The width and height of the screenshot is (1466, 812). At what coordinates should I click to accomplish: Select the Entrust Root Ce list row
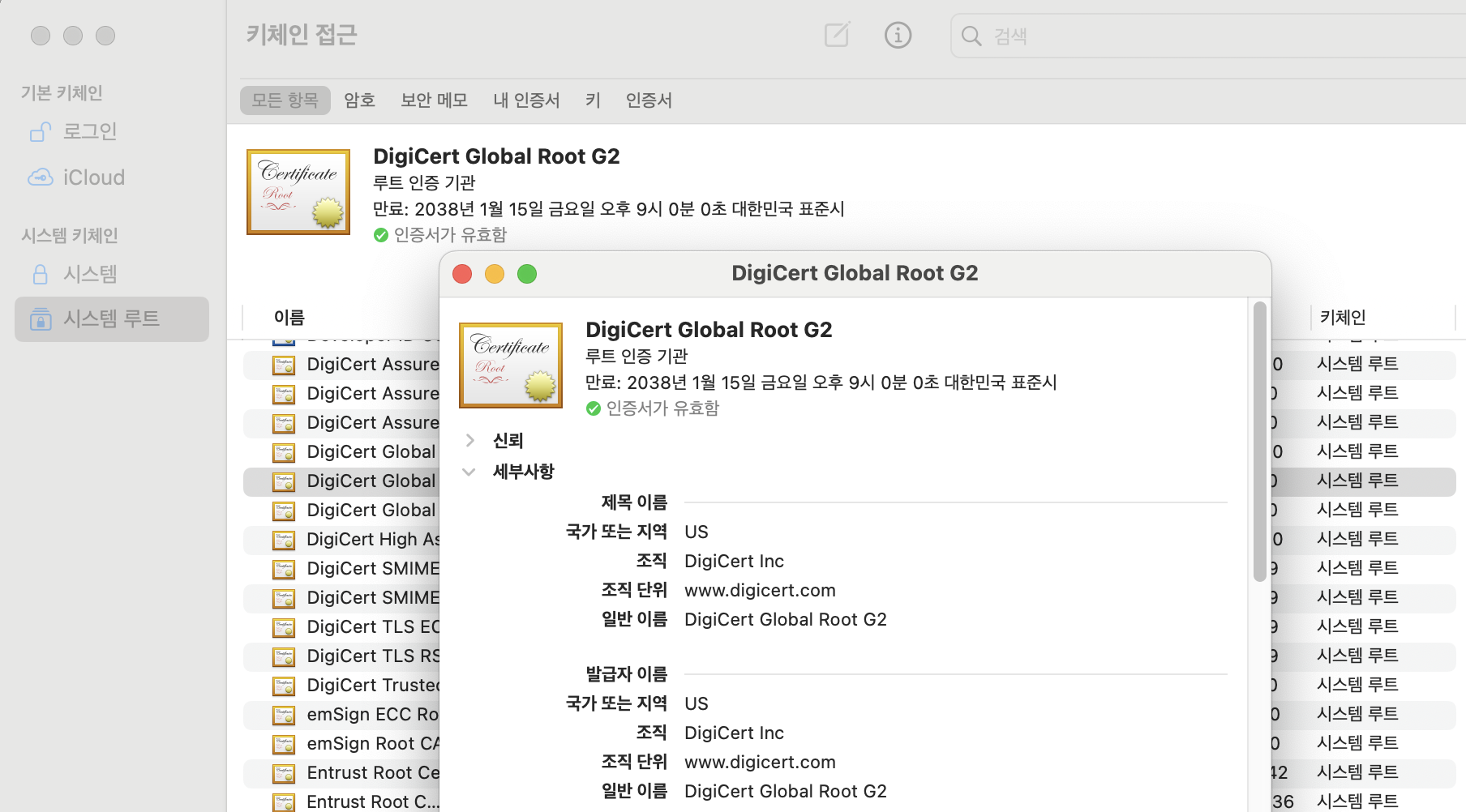tap(341, 773)
